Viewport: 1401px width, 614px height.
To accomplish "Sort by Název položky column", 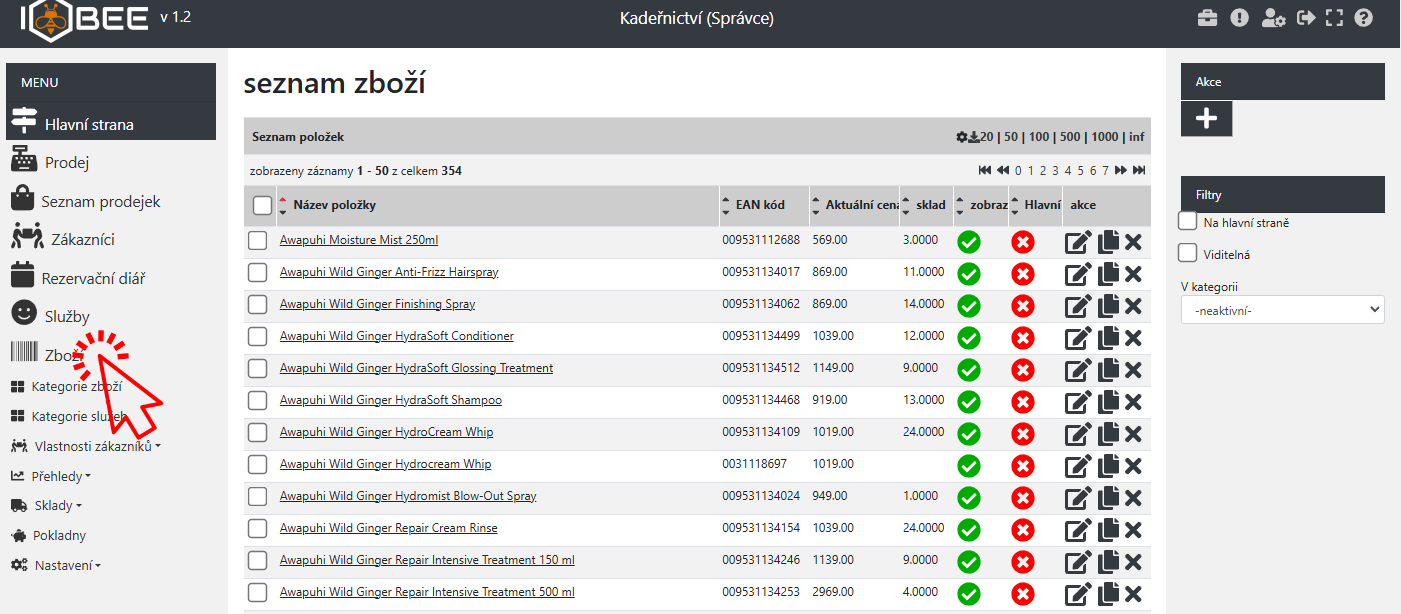I will click(x=334, y=205).
